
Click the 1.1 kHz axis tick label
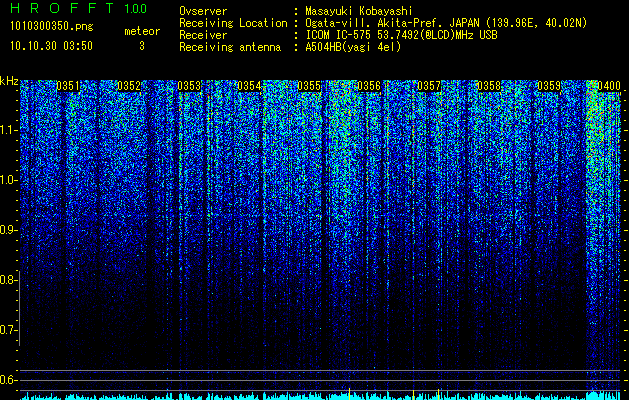[x=8, y=130]
